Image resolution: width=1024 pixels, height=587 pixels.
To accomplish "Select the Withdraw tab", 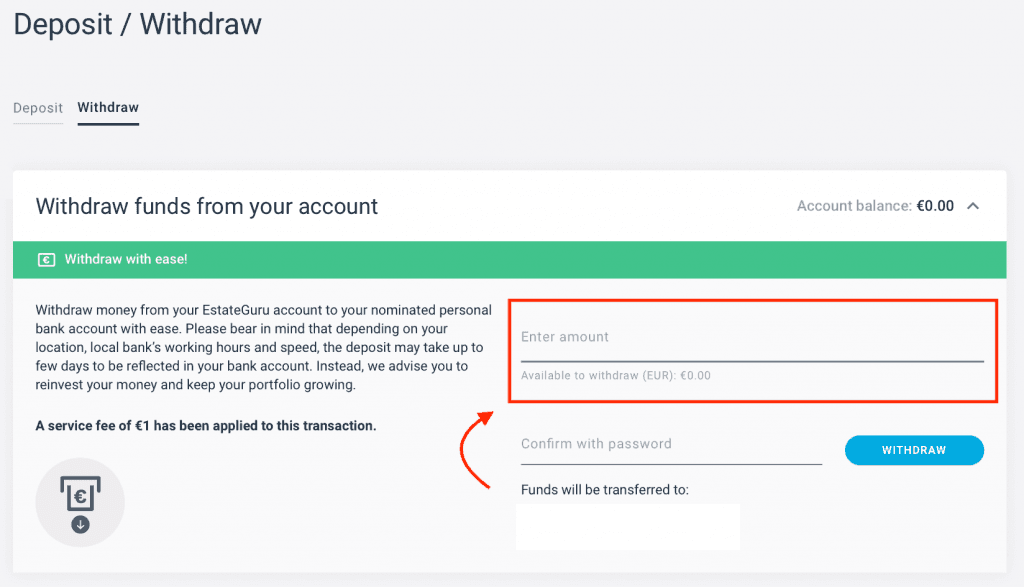I will 108,108.
